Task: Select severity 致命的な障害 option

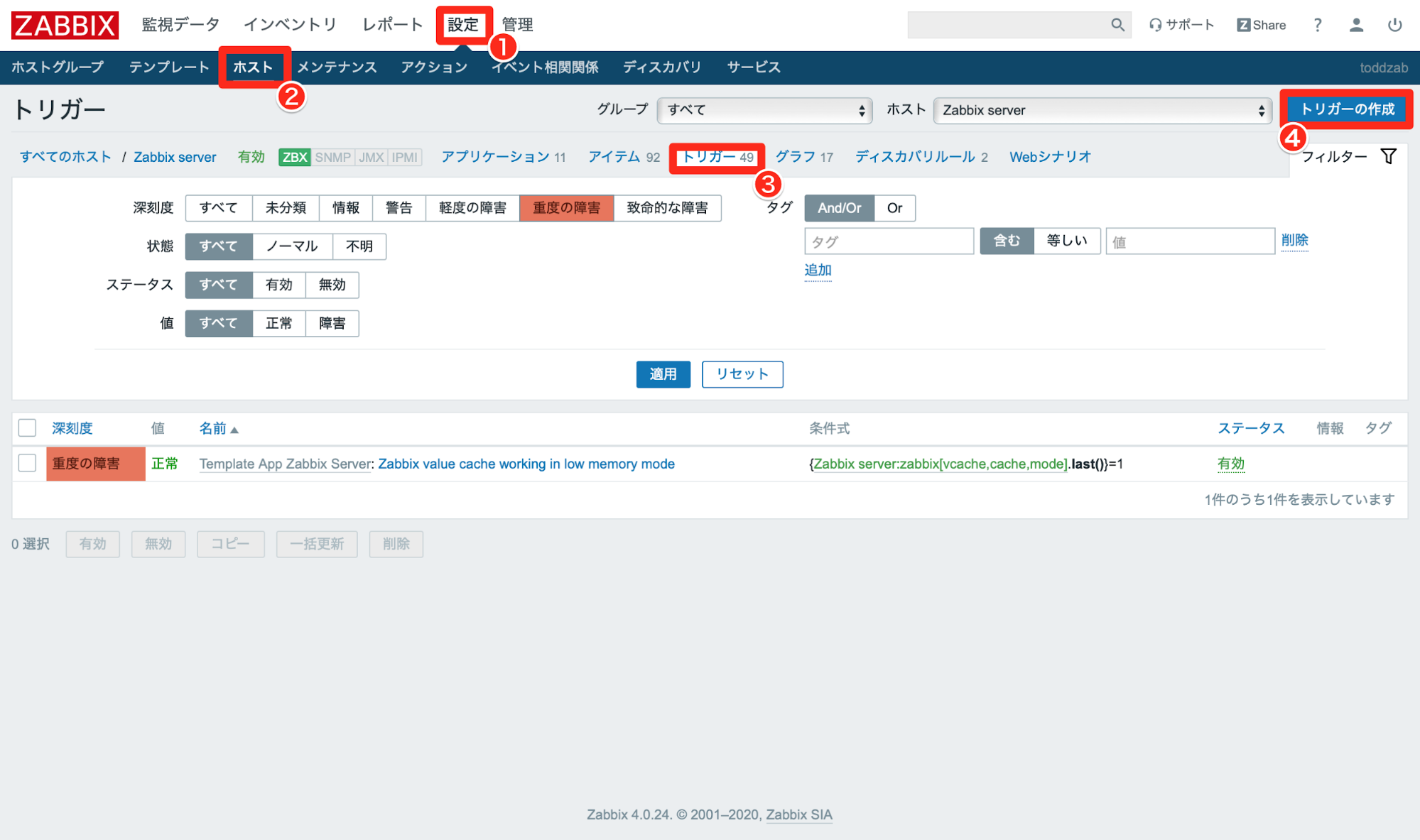Action: (667, 208)
